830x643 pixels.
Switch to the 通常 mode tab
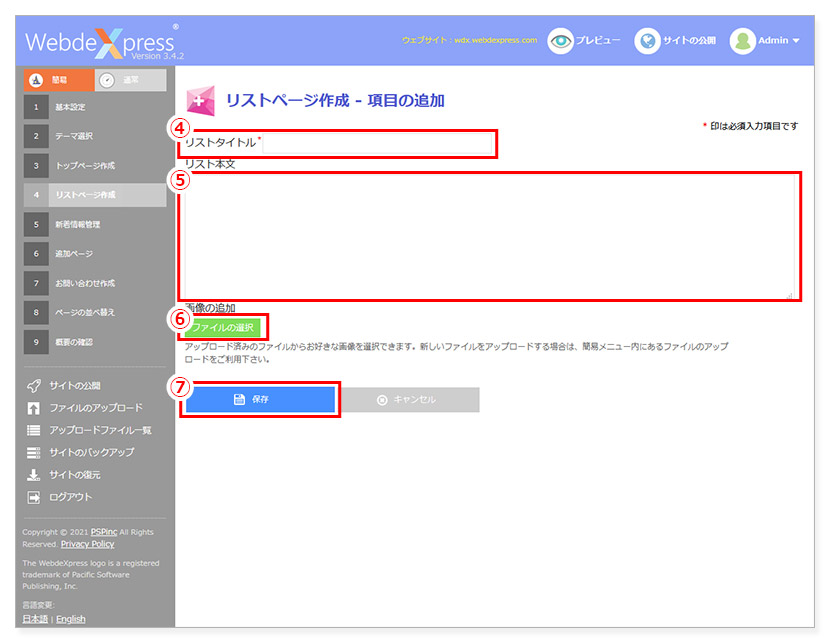pos(131,80)
